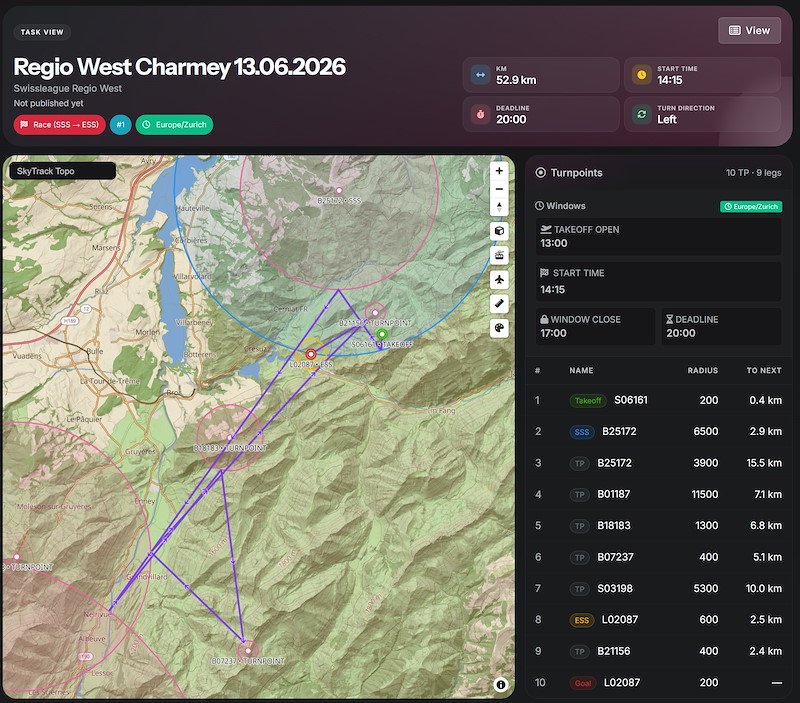The image size is (800, 703).
Task: Click the Turnpoints target icon
Action: point(540,172)
